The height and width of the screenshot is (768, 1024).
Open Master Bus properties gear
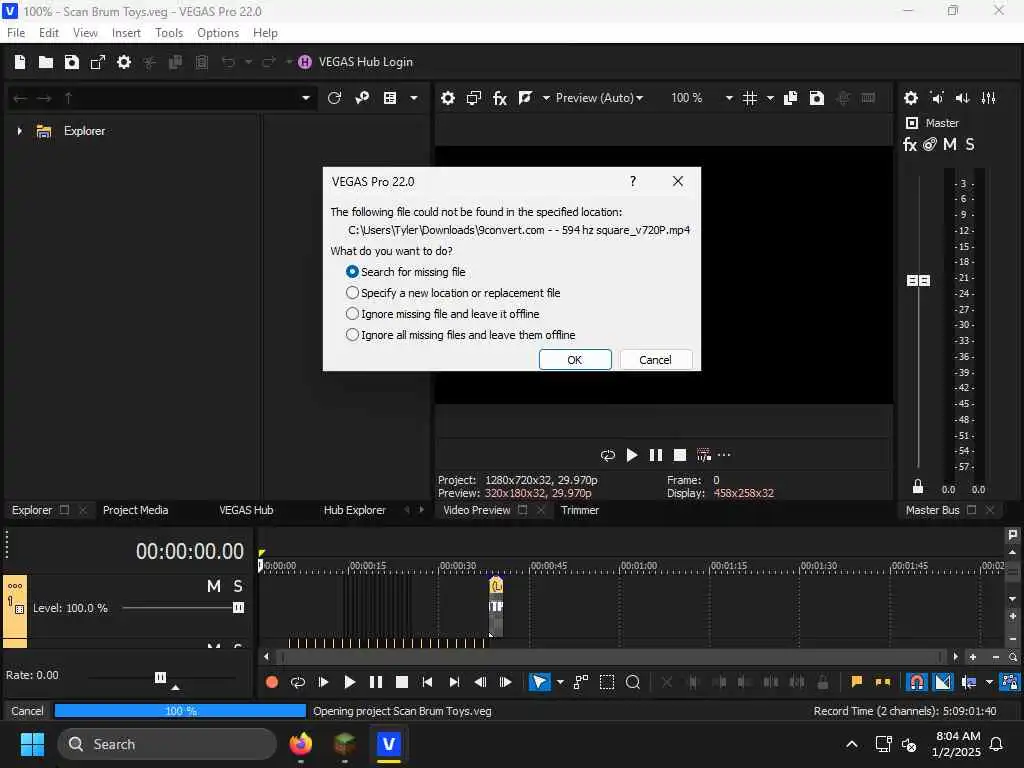point(910,98)
